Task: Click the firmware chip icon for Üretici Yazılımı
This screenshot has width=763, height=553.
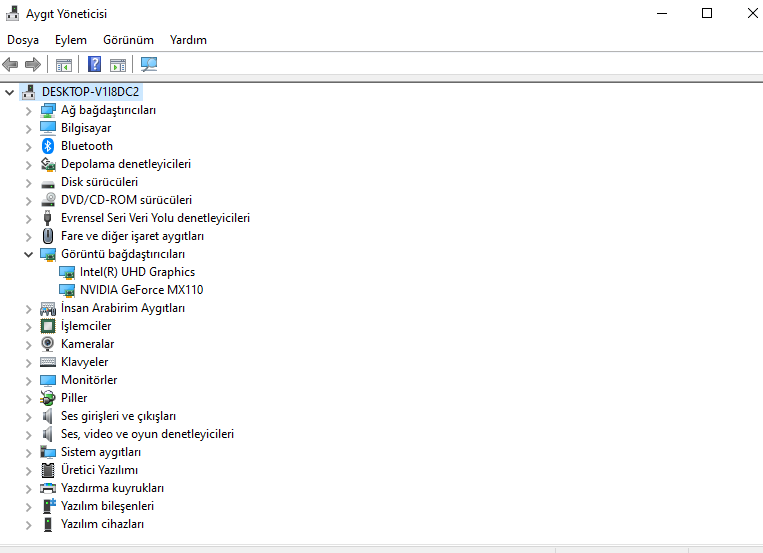Action: tap(48, 470)
